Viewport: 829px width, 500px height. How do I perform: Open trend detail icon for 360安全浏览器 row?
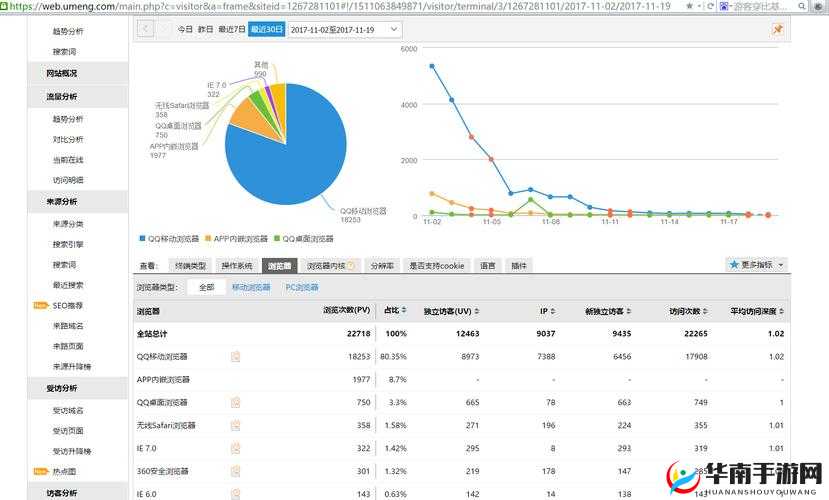pyautogui.click(x=235, y=471)
